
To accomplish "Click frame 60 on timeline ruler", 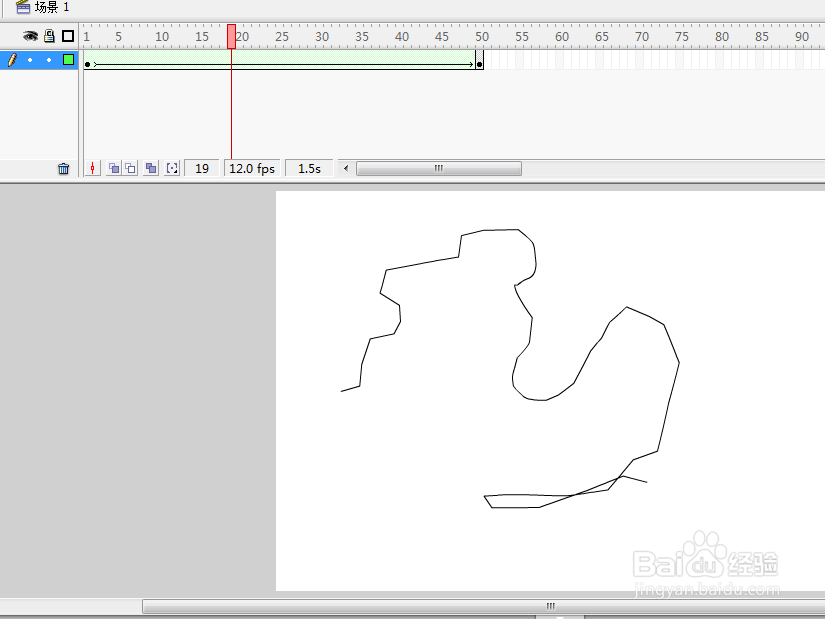I will 562,37.
